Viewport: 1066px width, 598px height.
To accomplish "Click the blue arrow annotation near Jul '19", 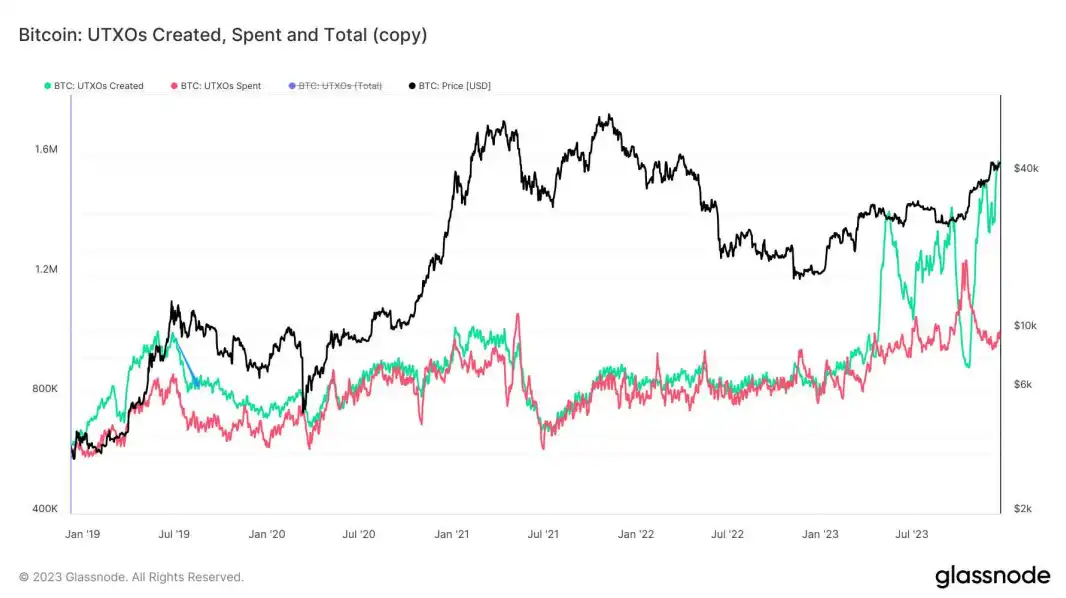I will pos(187,363).
